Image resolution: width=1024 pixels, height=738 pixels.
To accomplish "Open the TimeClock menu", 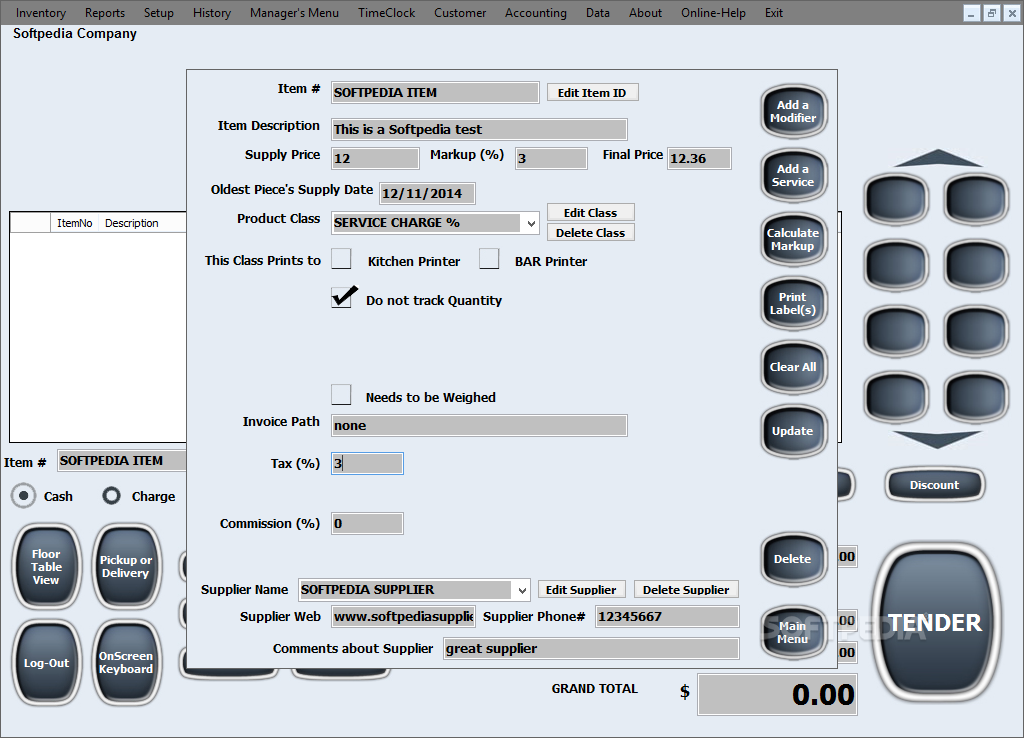I will pyautogui.click(x=387, y=12).
